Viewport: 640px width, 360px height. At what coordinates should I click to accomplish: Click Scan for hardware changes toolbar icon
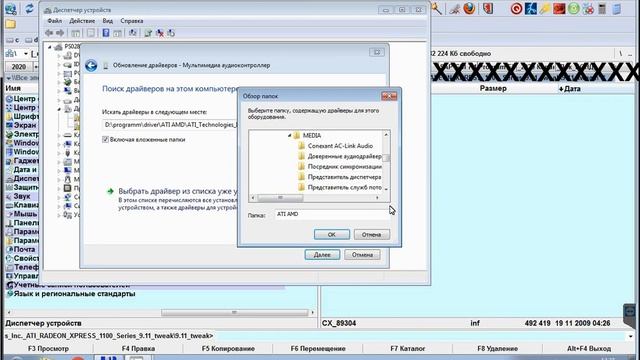pyautogui.click(x=133, y=33)
